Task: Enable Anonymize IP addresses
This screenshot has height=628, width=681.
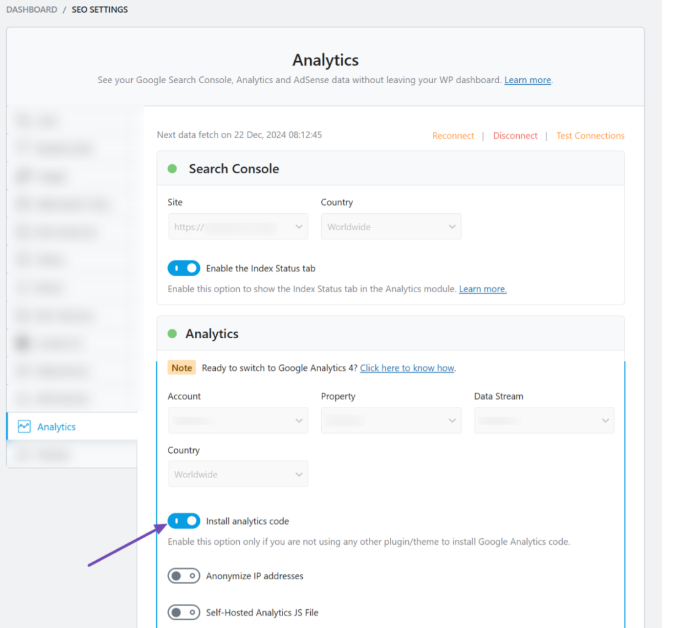Action: pyautogui.click(x=184, y=576)
